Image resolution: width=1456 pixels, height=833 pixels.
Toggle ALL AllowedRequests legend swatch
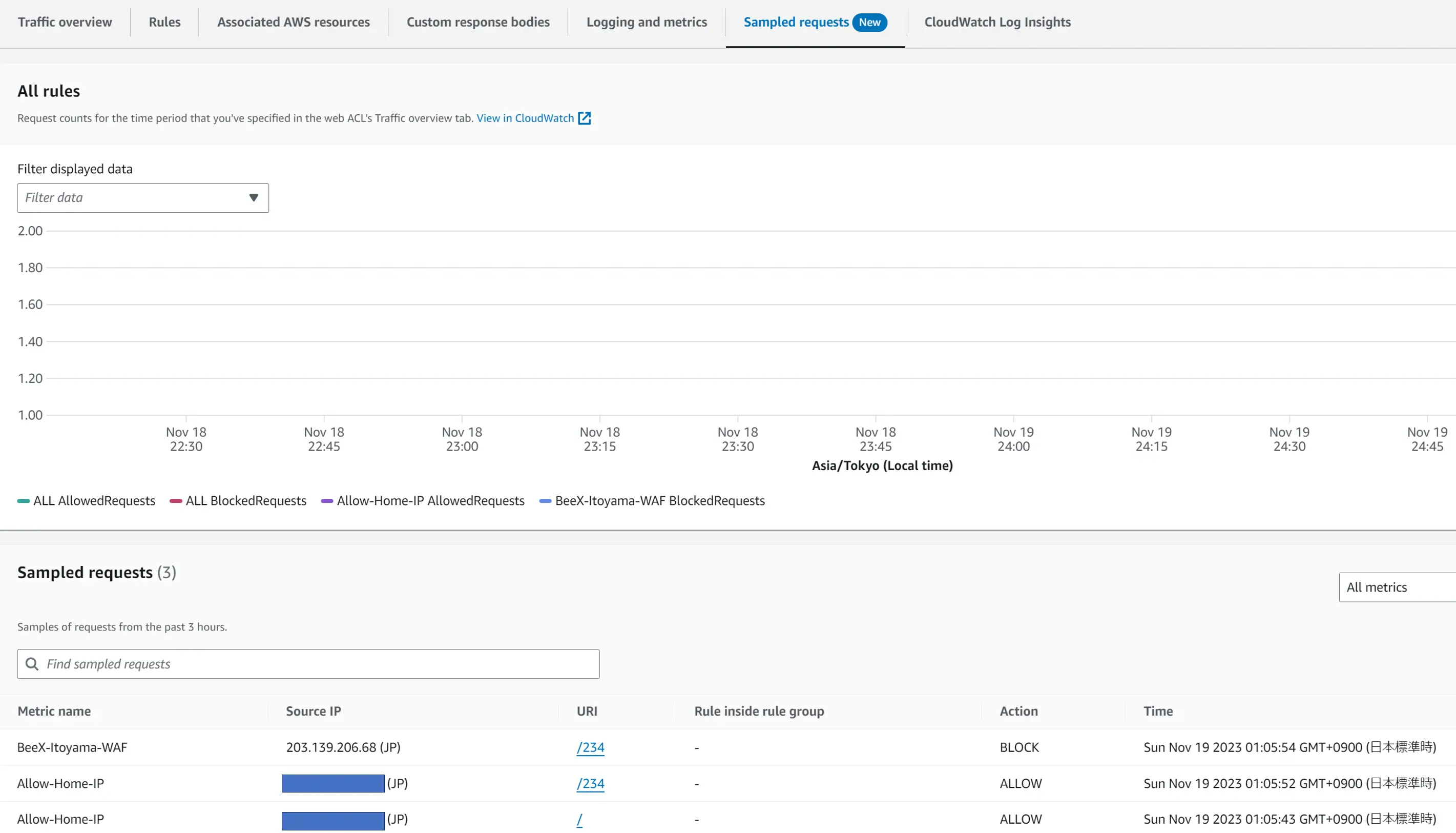point(24,501)
